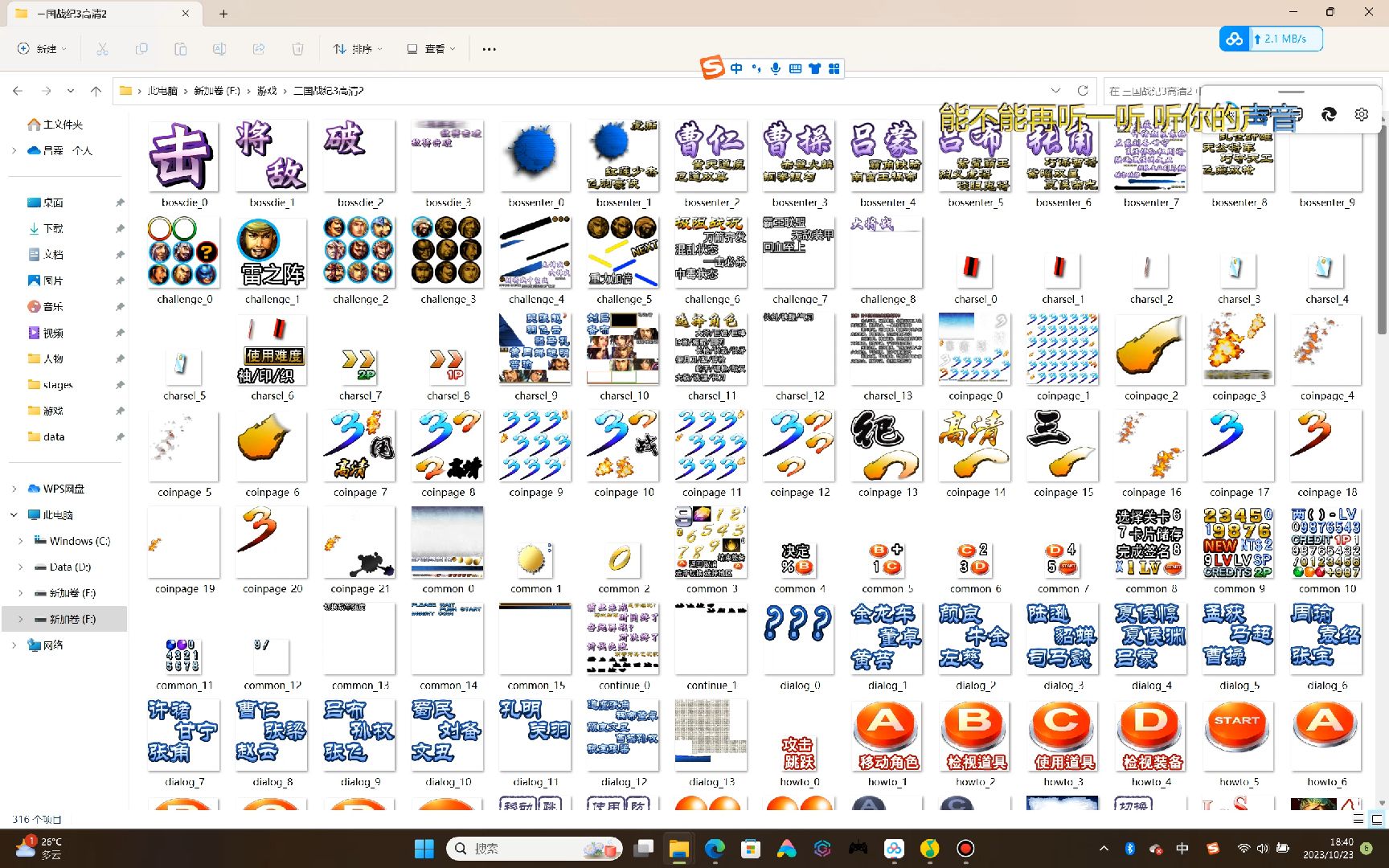Select the howto_1 image thumbnail
Screen dimensions: 1389x868
[887, 736]
